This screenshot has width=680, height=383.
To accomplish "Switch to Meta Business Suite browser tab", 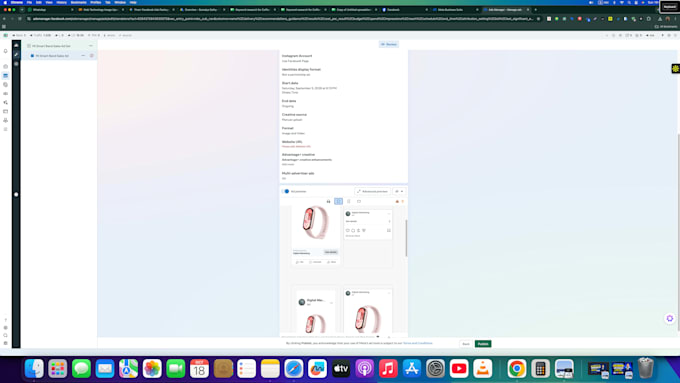I will (x=455, y=10).
